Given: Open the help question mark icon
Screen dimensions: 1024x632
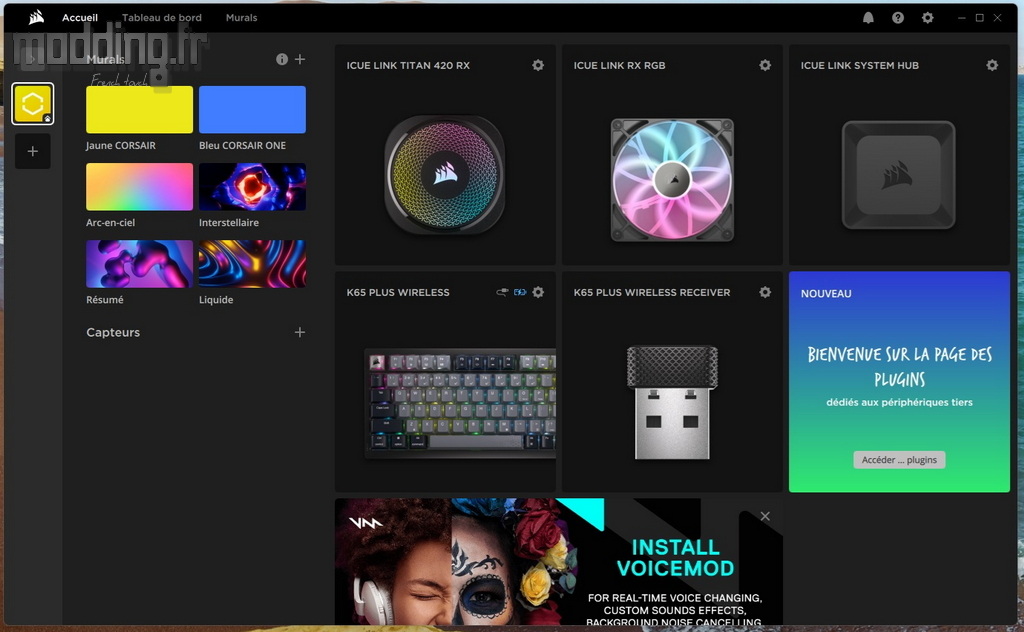Looking at the screenshot, I should point(898,18).
